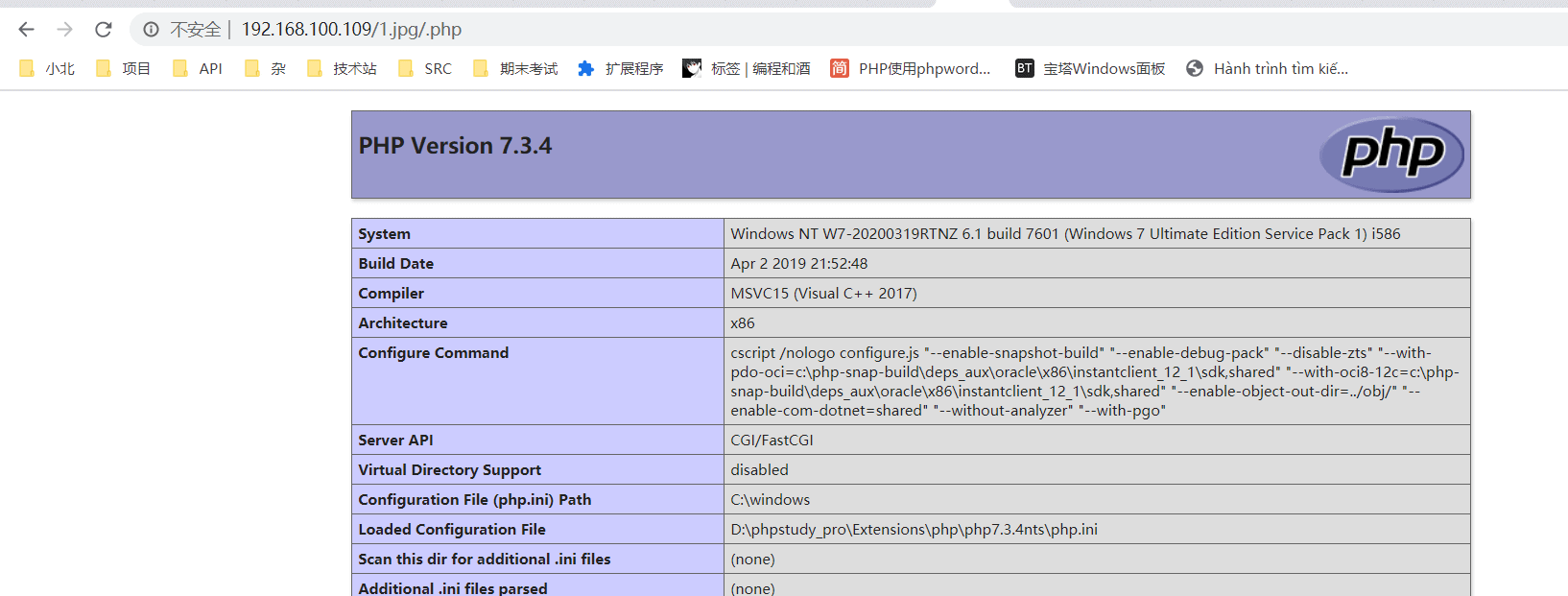This screenshot has width=1568, height=596.
Task: Select the address bar URL 192.168.100.109/1.jpg/.php
Action: [351, 30]
